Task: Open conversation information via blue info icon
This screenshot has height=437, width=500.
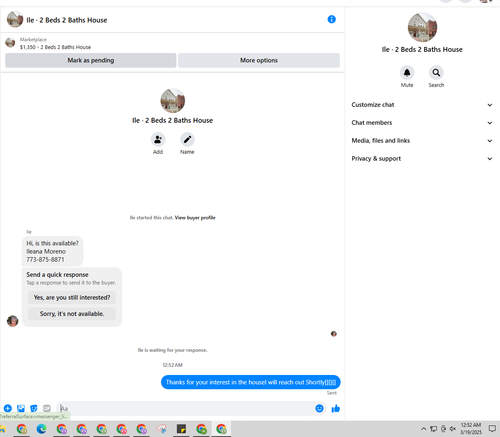Action: 331,19
